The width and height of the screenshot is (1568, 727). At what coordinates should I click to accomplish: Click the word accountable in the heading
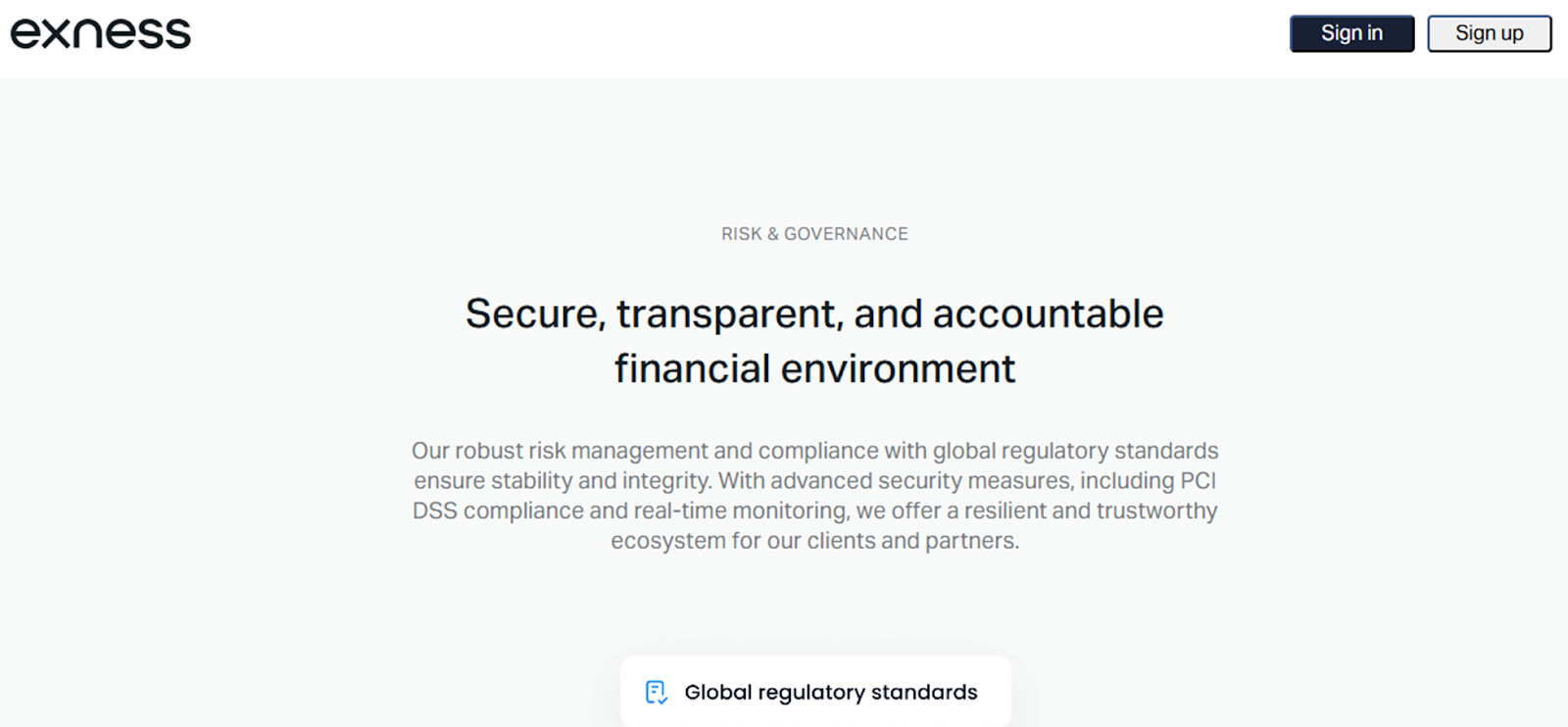coord(1048,315)
